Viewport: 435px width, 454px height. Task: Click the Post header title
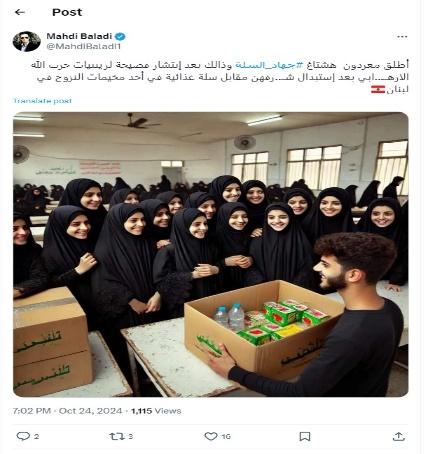click(67, 12)
